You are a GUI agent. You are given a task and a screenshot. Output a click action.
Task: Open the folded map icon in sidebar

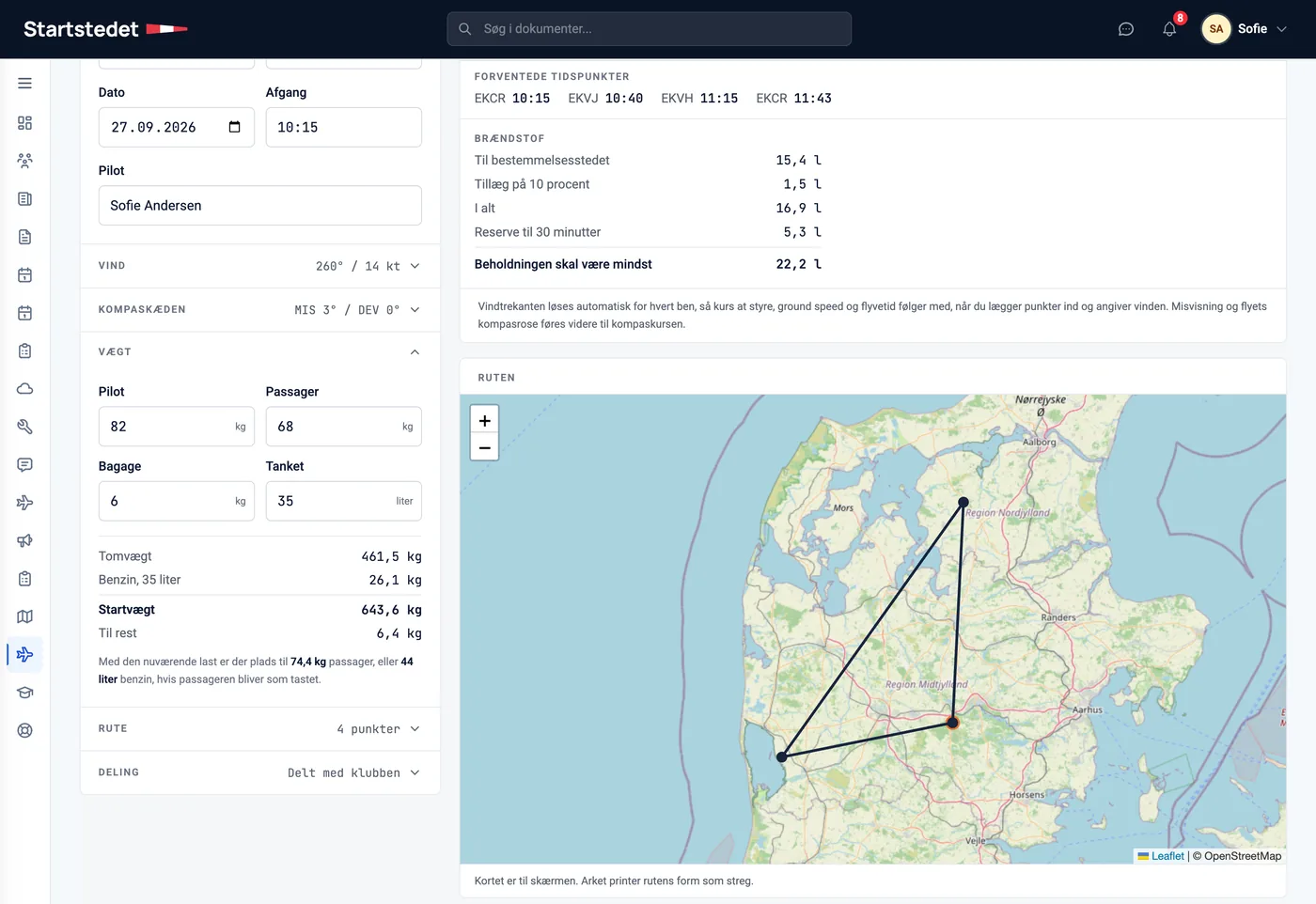25,616
